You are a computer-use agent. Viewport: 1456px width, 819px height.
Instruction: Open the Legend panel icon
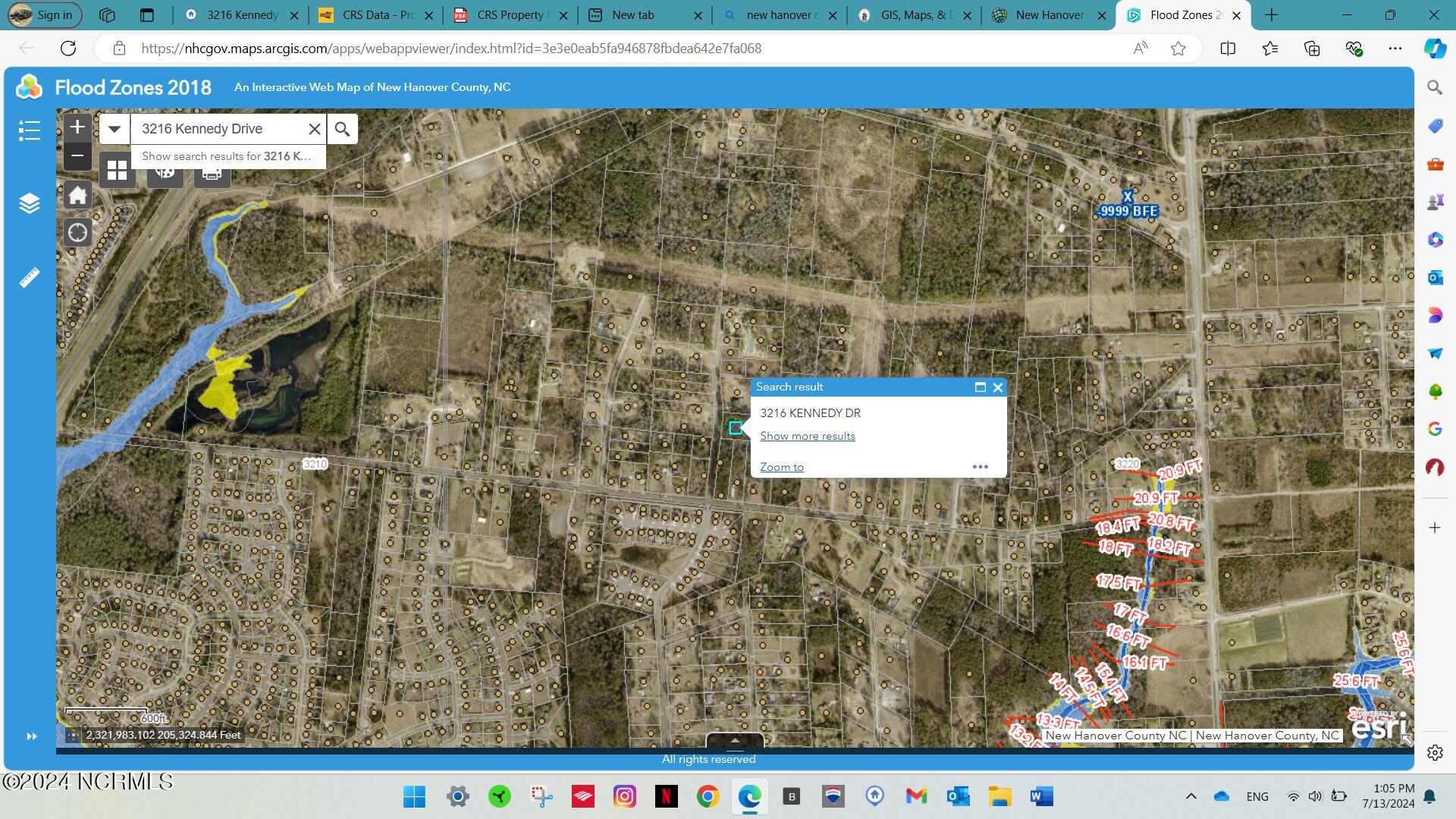[x=29, y=130]
